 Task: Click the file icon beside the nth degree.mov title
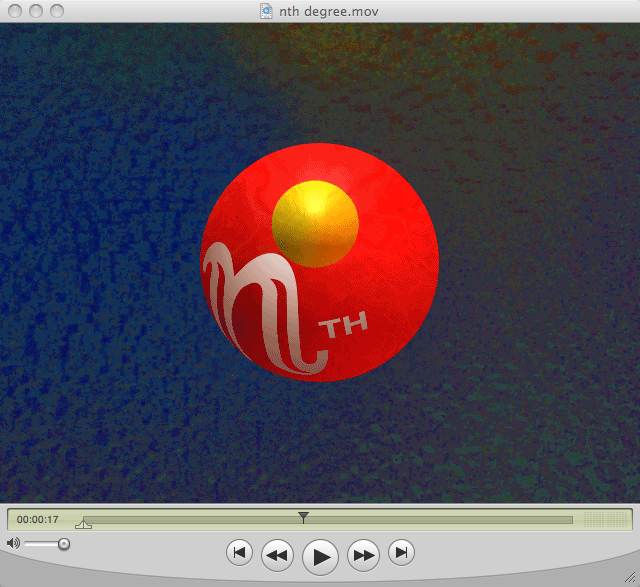[267, 11]
